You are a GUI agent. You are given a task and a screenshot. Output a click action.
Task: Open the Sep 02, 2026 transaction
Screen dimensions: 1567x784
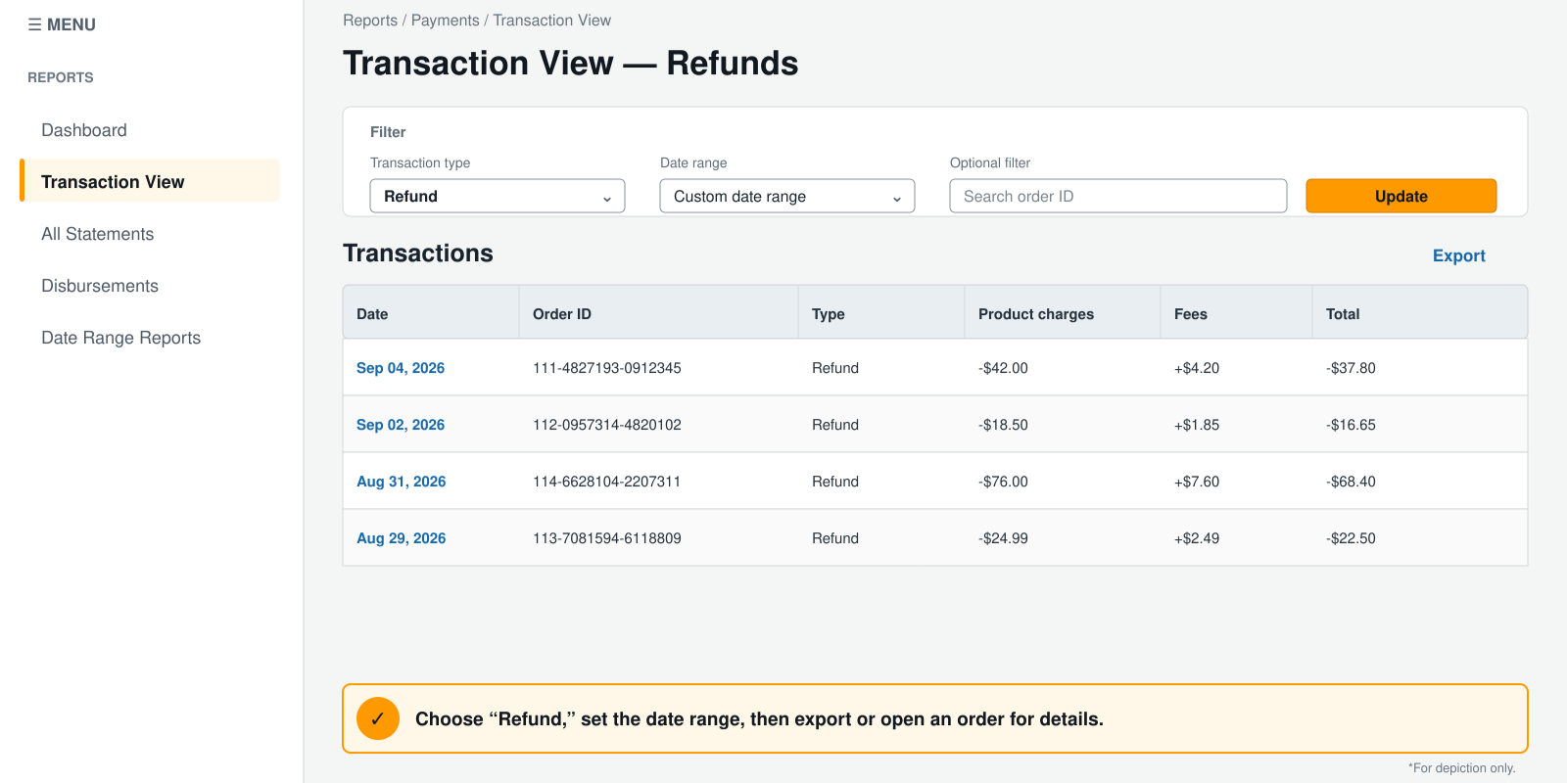coord(401,425)
